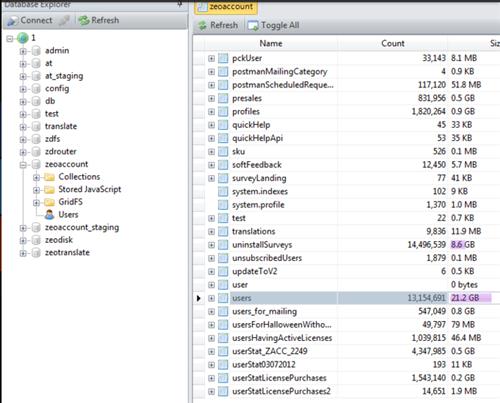The height and width of the screenshot is (403, 500).
Task: Click the GridFS folder icon
Action: [x=49, y=202]
